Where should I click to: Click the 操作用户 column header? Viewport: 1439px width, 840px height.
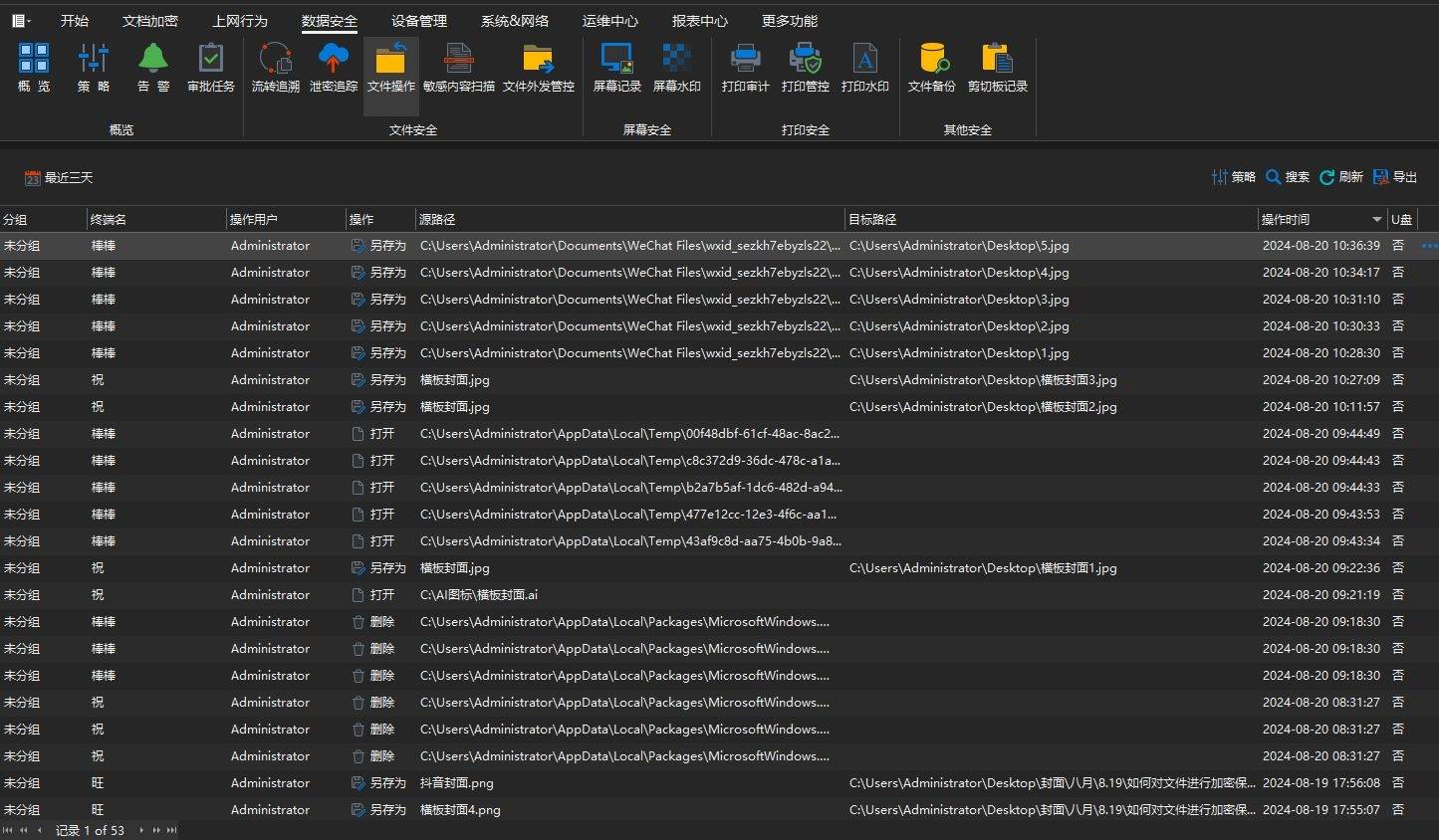[286, 219]
